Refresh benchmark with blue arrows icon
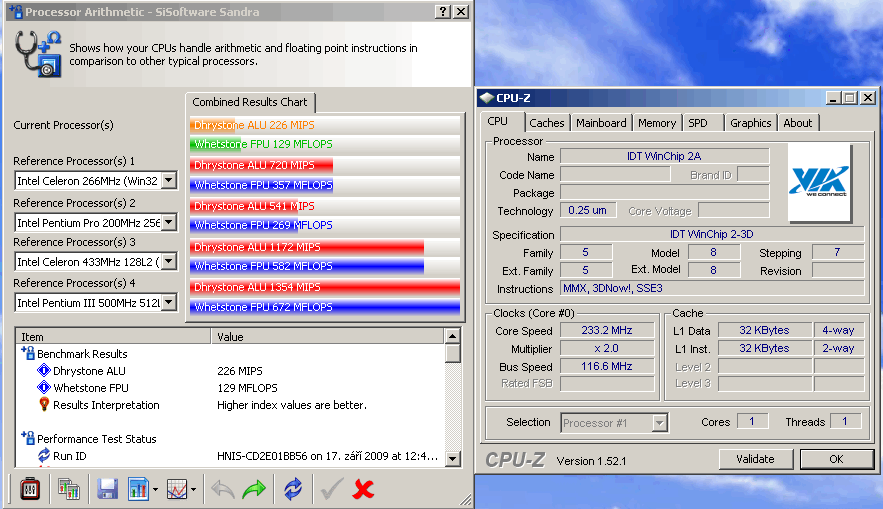Screen dimensions: 883x509 point(293,489)
